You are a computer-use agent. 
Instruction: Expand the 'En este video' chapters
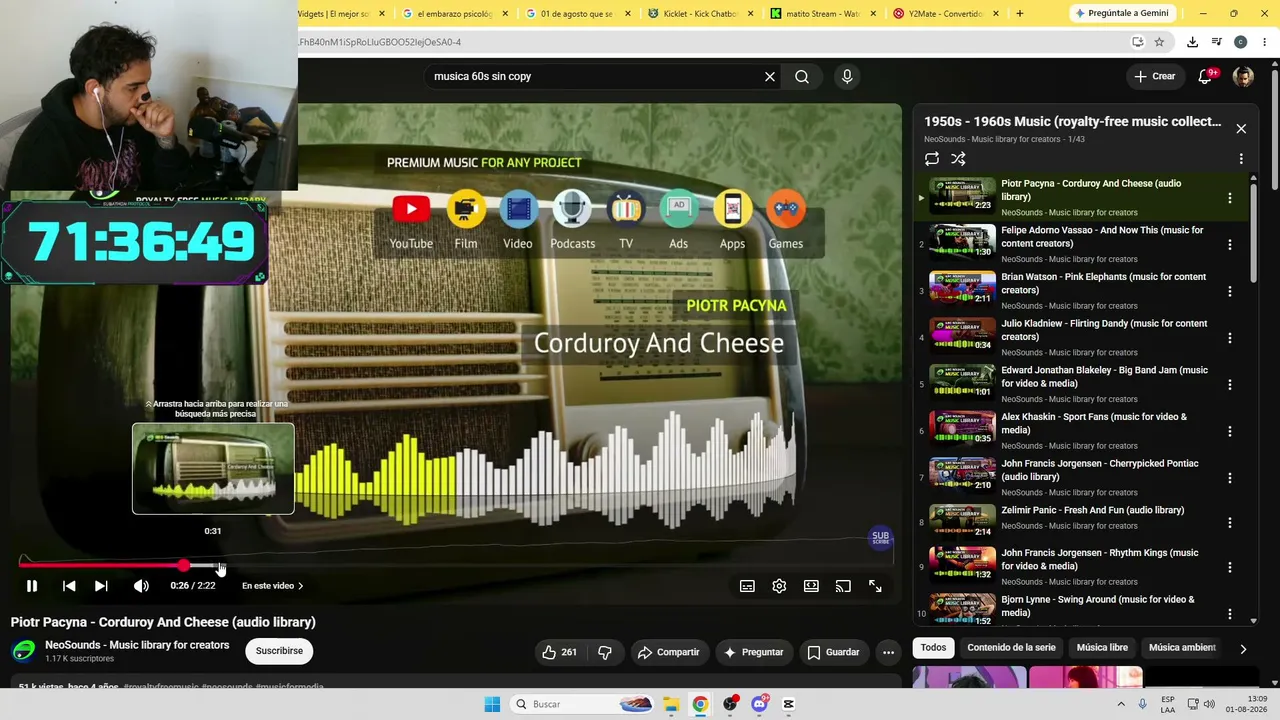point(273,586)
